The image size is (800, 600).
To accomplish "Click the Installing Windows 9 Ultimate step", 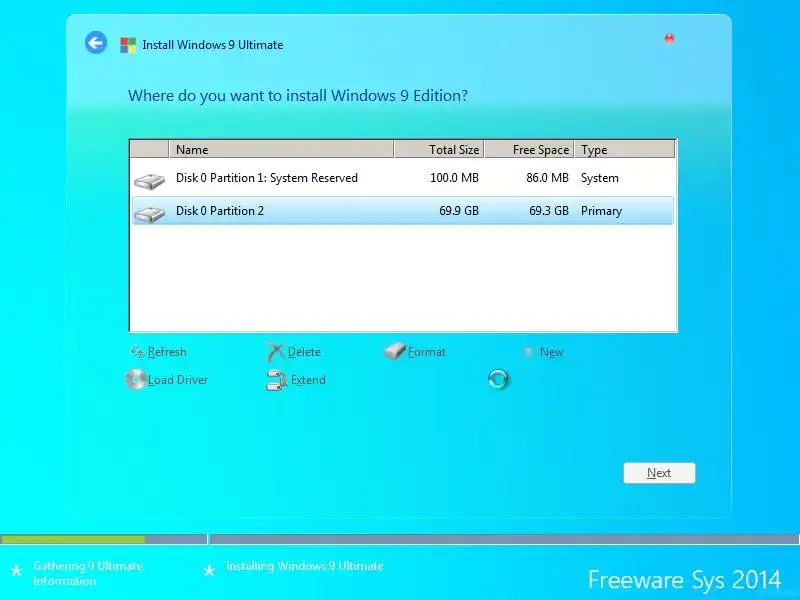I will [x=305, y=566].
